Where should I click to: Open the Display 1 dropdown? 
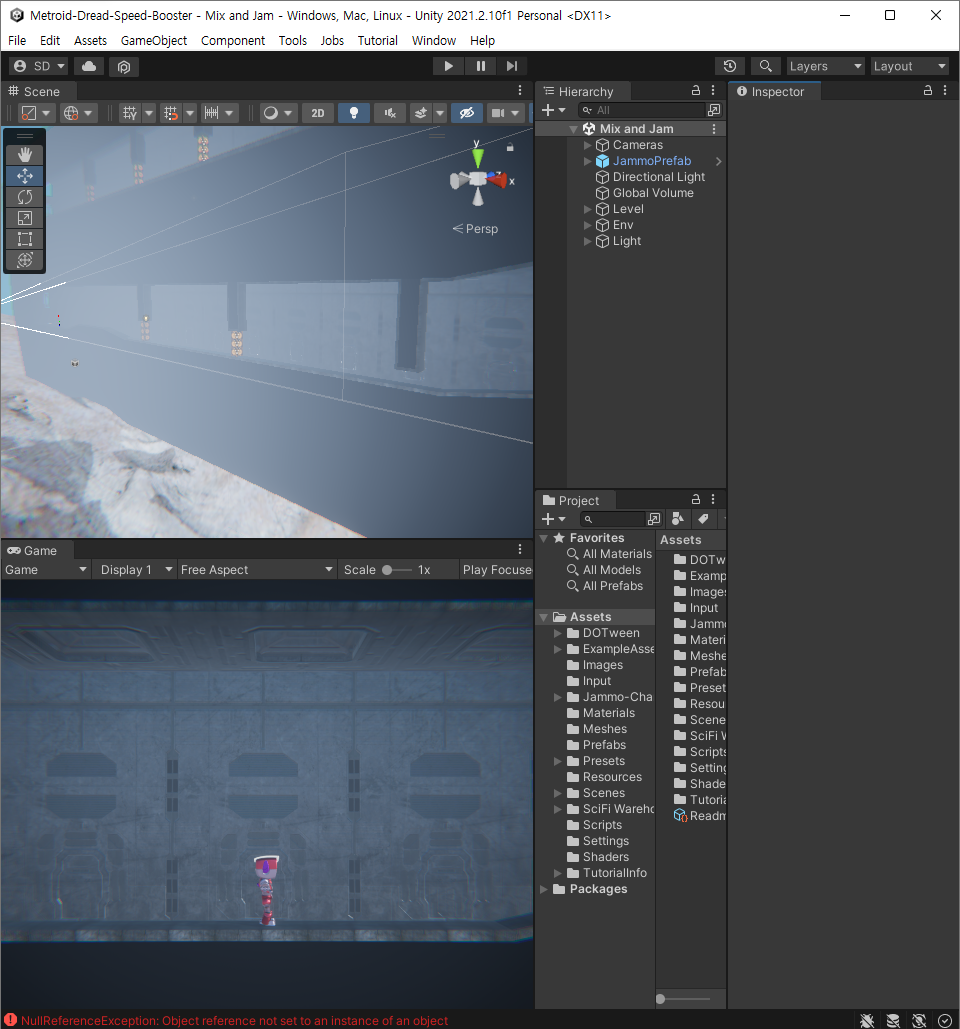coord(135,570)
